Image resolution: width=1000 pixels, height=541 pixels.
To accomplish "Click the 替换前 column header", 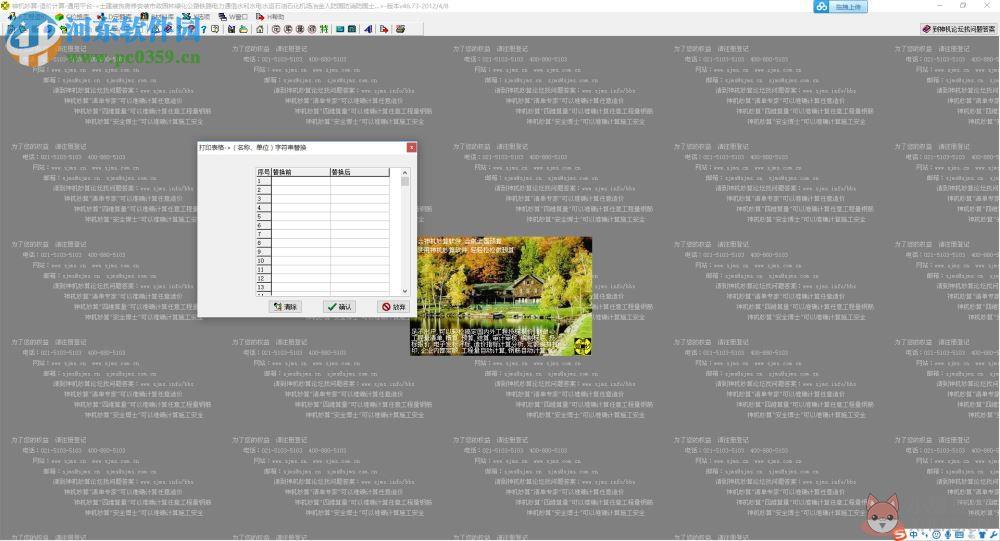I will pyautogui.click(x=300, y=172).
